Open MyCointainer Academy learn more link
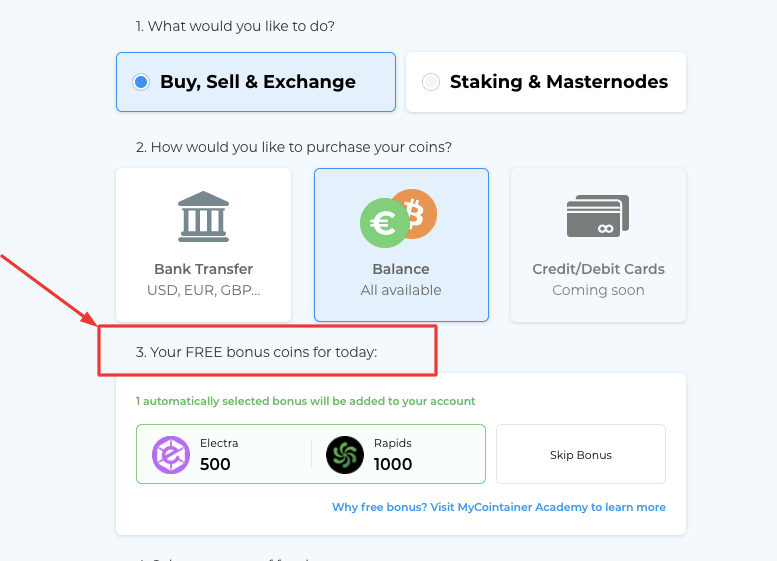777x561 pixels. pos(499,507)
